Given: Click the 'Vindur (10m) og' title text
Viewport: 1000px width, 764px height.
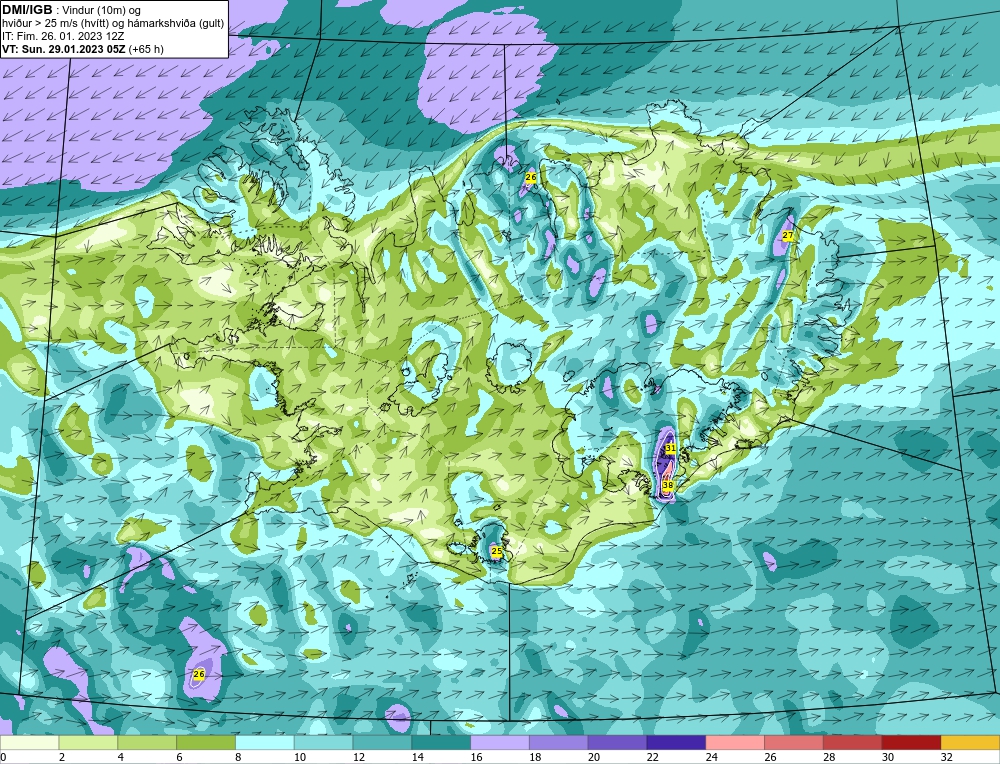Looking at the screenshot, I should click(102, 10).
